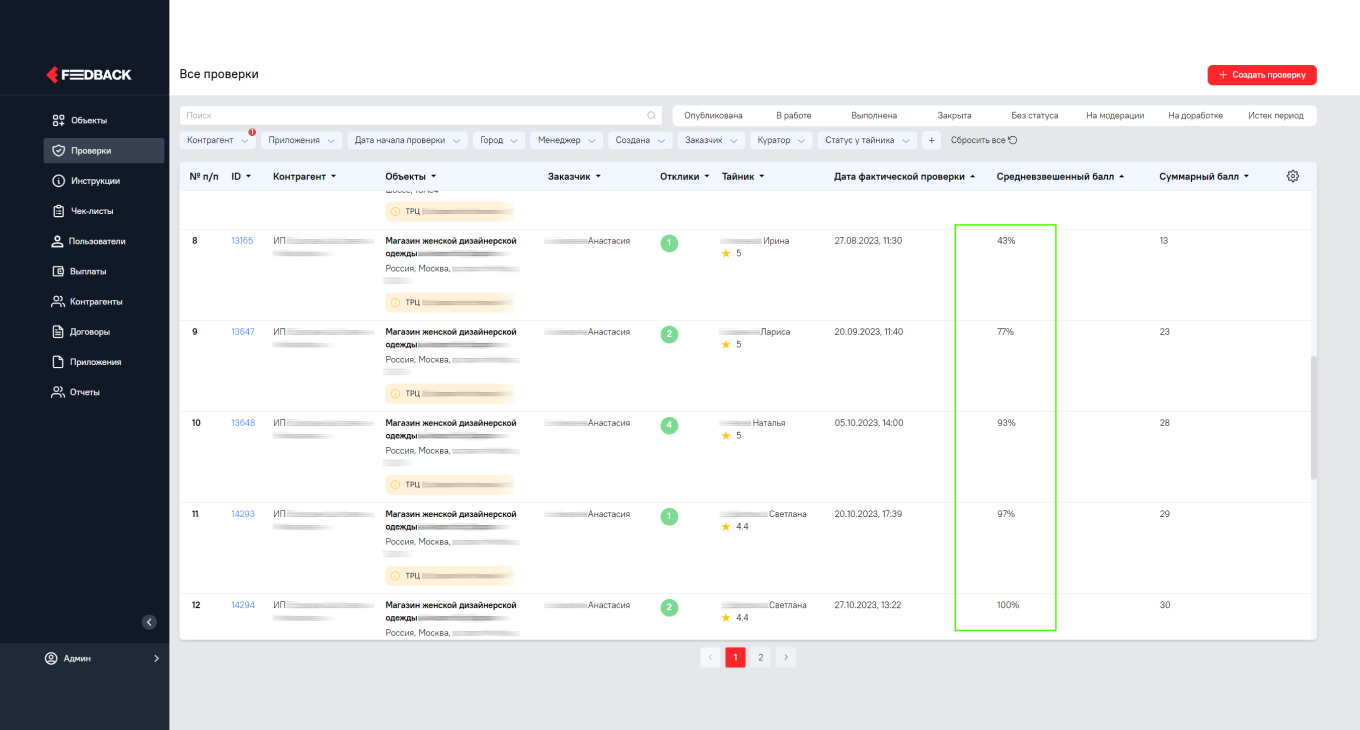1360x730 pixels.
Task: Open Менеджер filter dropdown
Action: coord(567,141)
